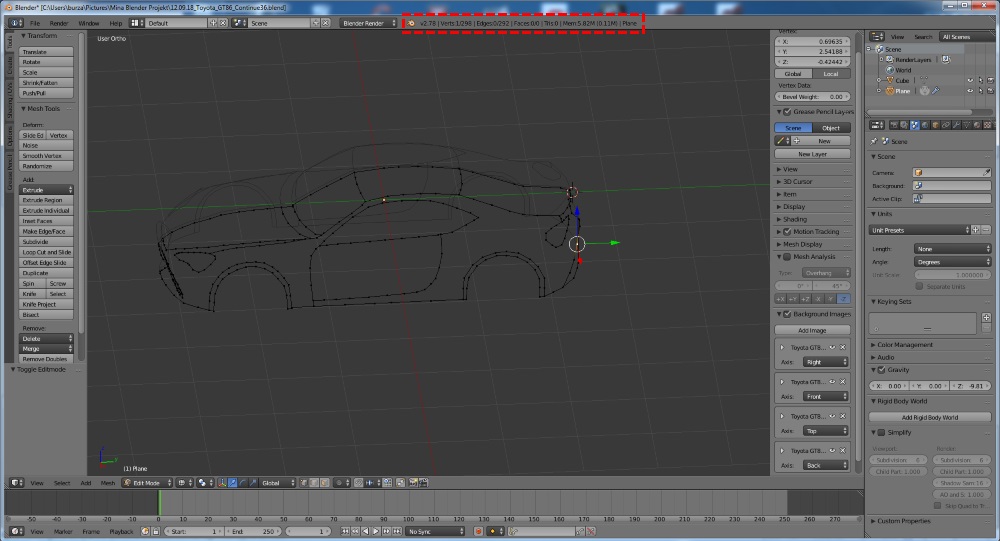
Task: Toggle the 3D manipulator widget icon
Action: coord(222,482)
